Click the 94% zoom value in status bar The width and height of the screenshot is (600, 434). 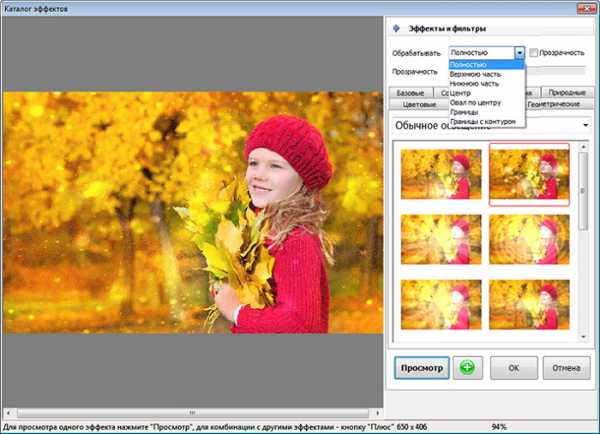click(x=499, y=427)
